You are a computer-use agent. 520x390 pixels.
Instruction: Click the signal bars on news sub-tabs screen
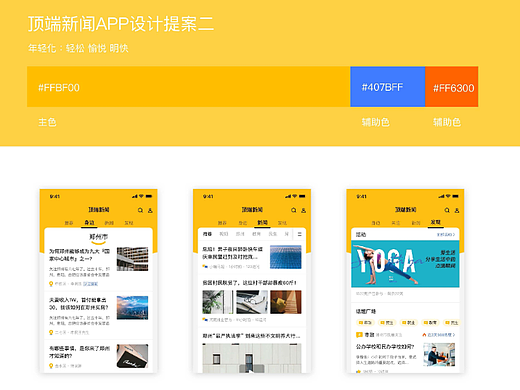288,196
